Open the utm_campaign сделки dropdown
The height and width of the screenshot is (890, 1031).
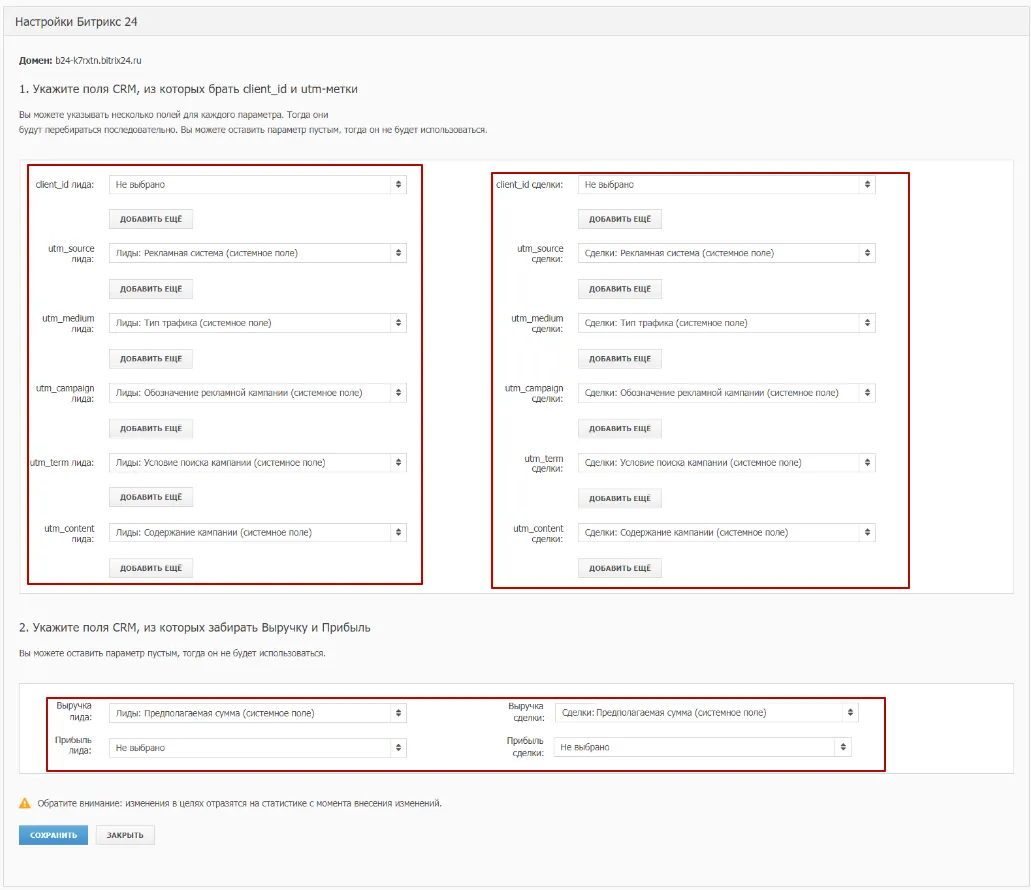[727, 392]
